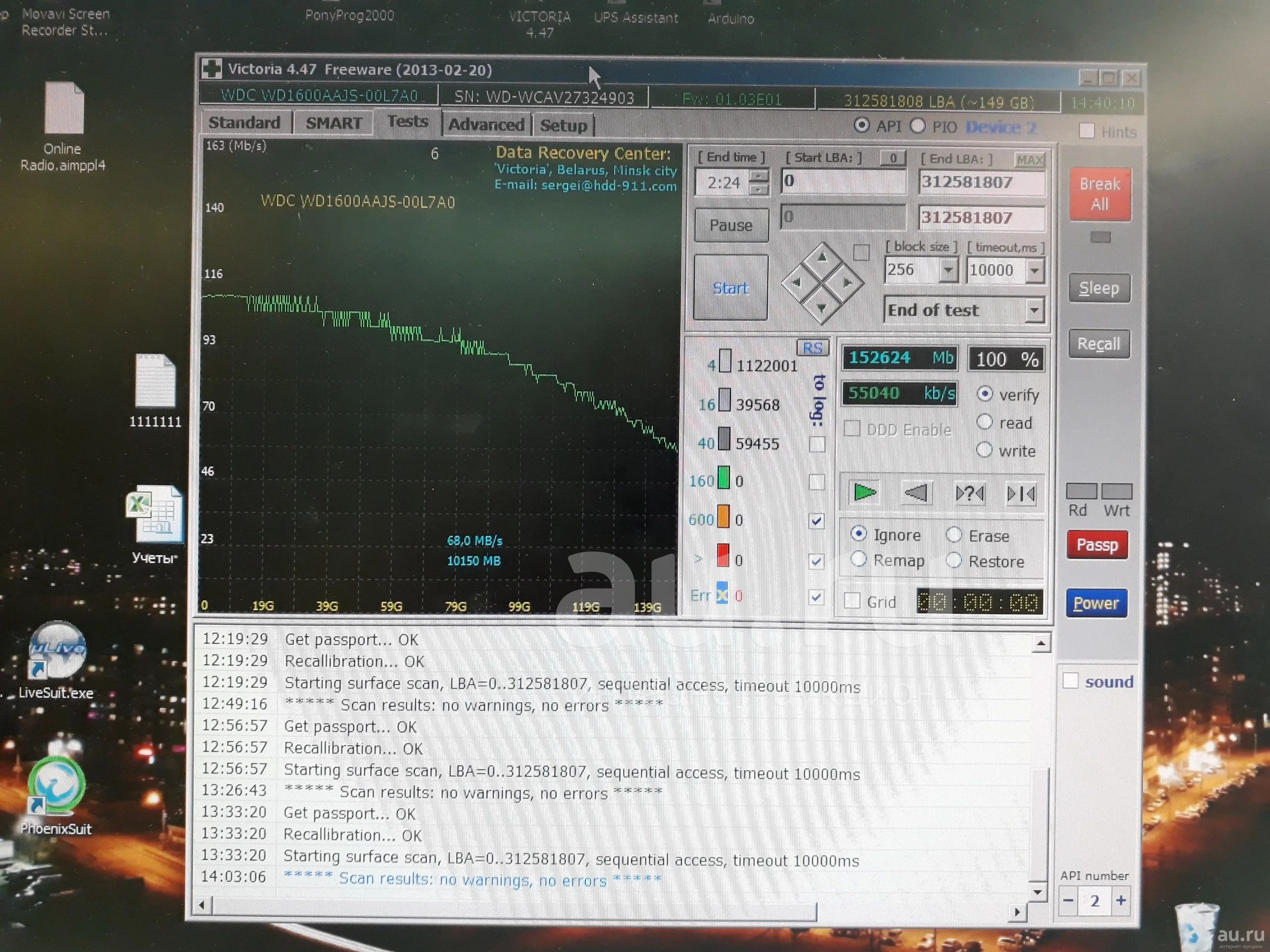1270x952 pixels.
Task: Select the write test mode
Action: tap(985, 450)
